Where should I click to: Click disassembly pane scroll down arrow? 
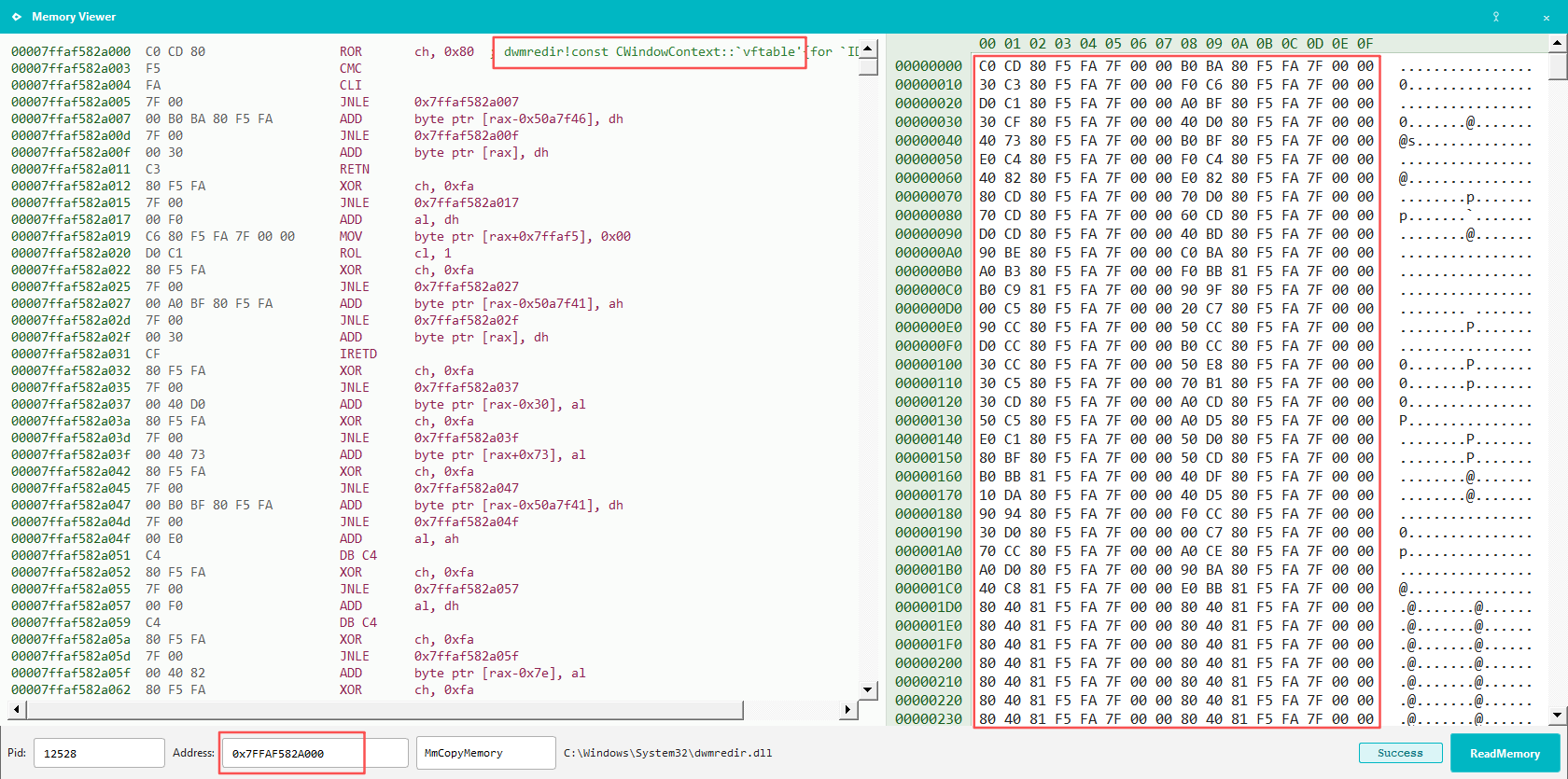(x=868, y=689)
